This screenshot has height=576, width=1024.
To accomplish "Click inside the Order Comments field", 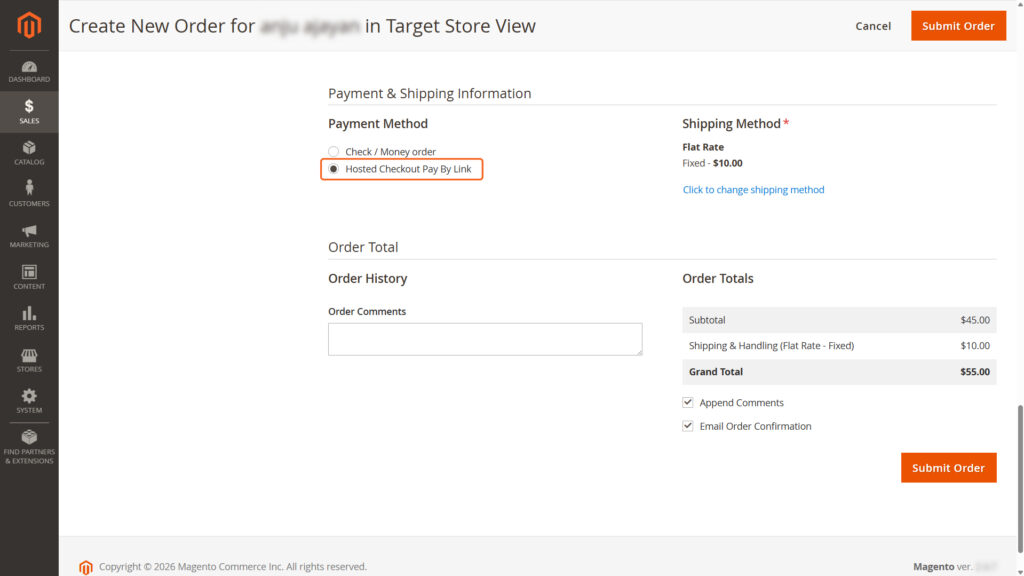I will point(484,339).
